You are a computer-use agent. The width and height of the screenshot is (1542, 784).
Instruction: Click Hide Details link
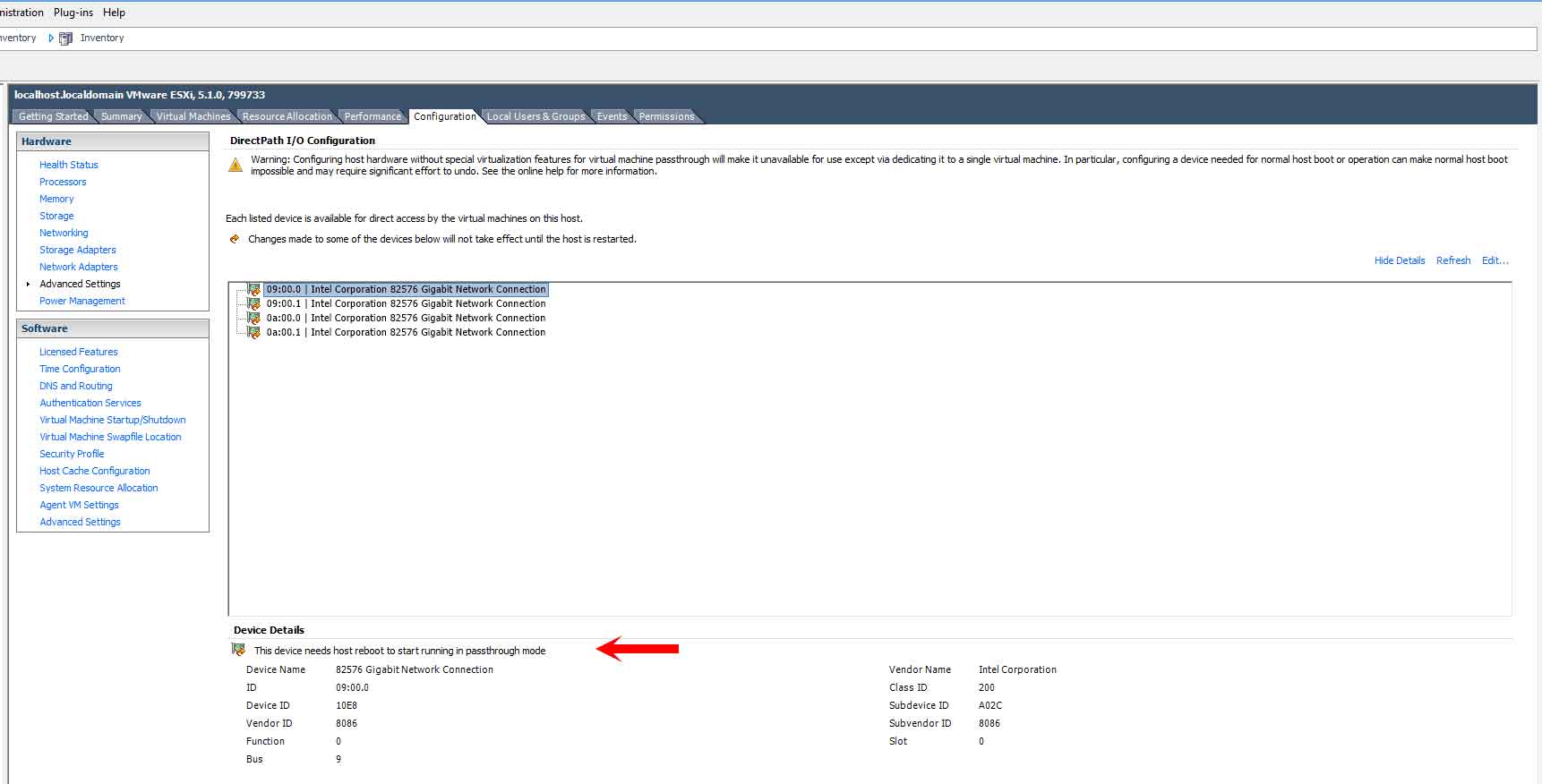pyautogui.click(x=1400, y=260)
